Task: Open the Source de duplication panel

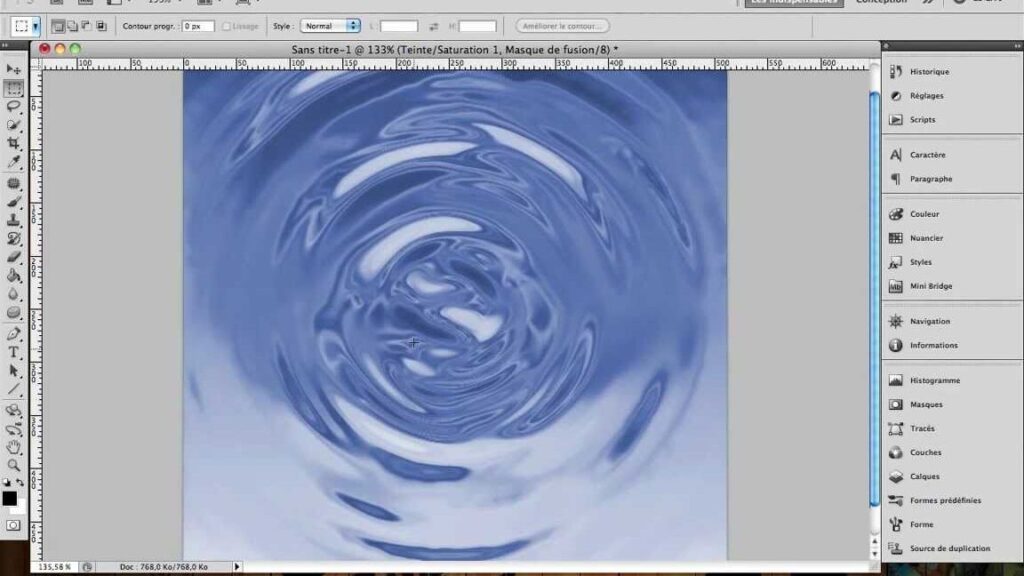Action: point(952,549)
